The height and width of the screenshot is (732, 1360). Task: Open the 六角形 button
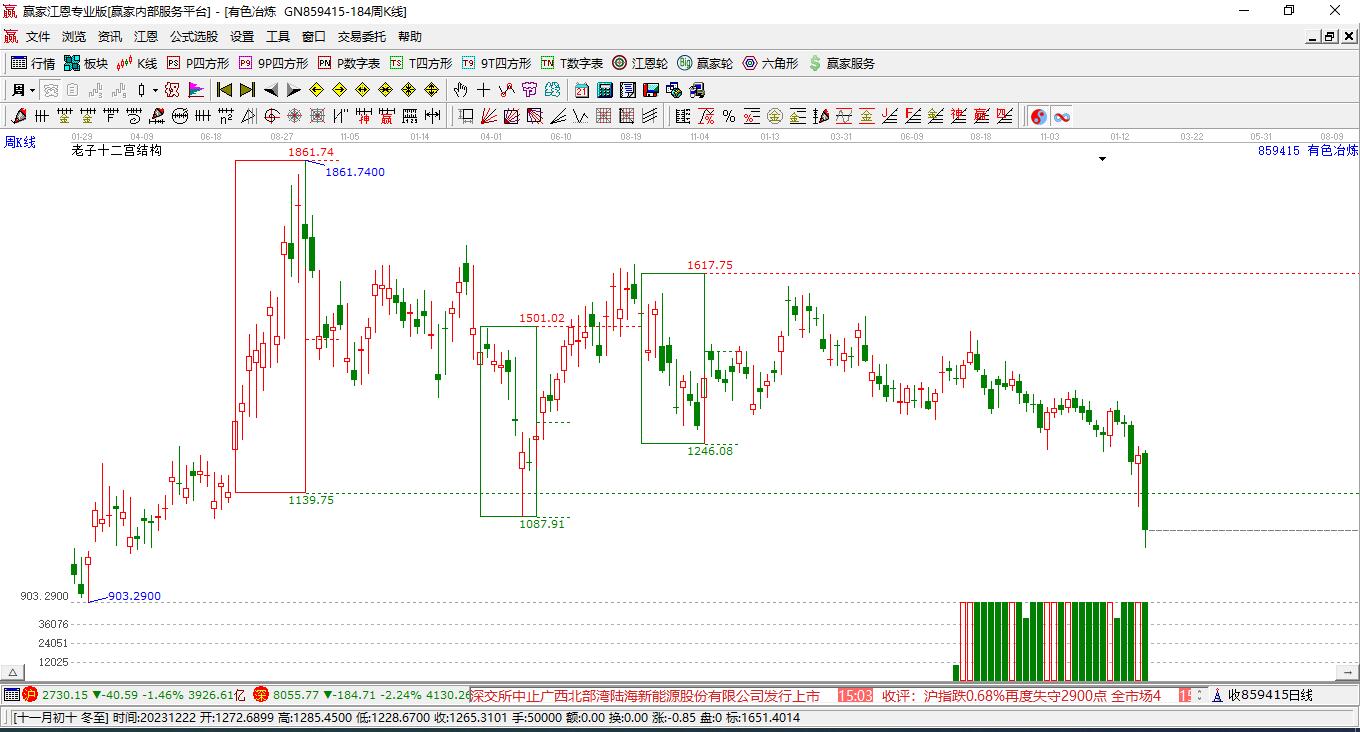(x=770, y=63)
